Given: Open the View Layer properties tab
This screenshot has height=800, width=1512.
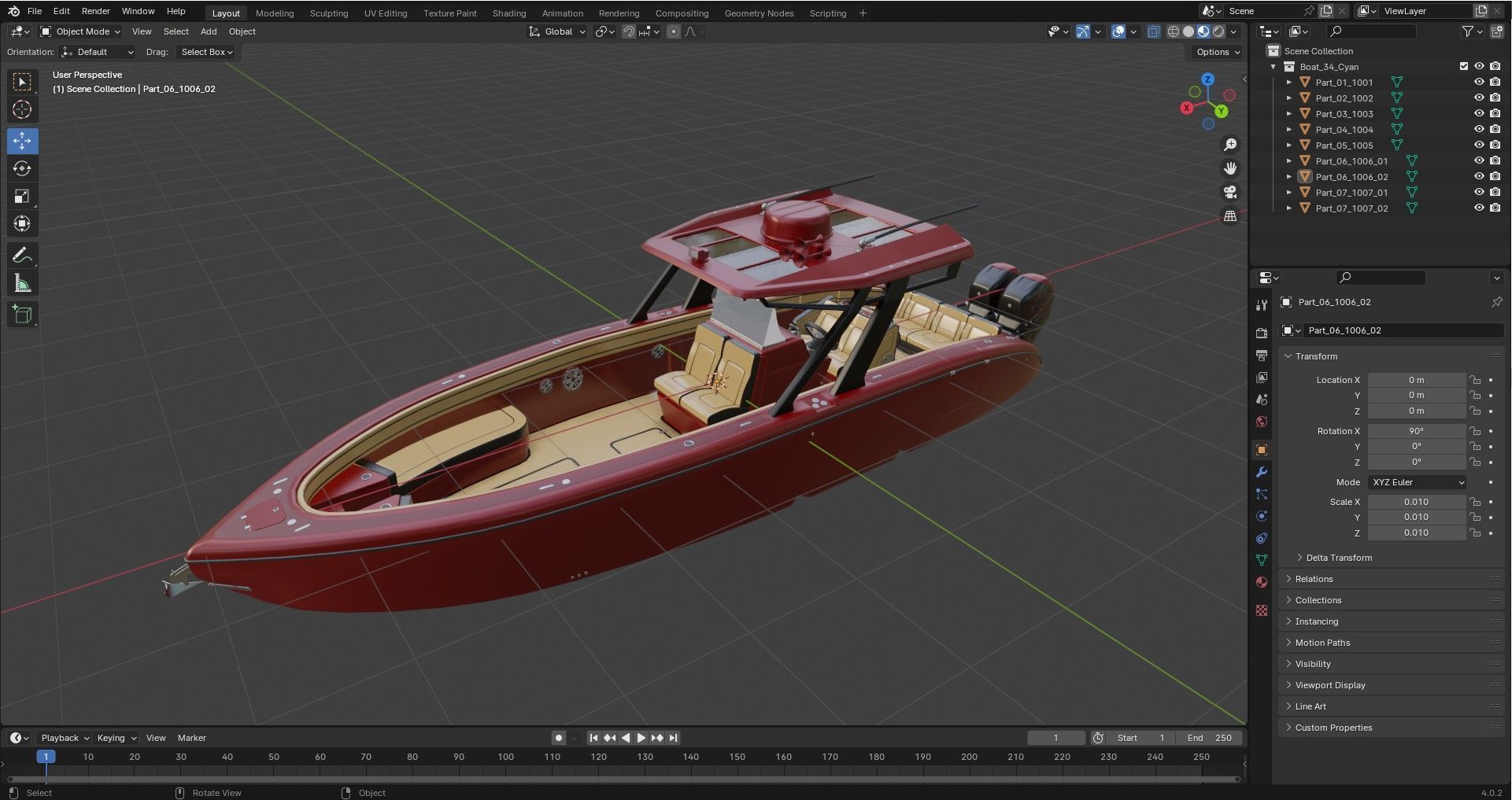Looking at the screenshot, I should (x=1262, y=378).
